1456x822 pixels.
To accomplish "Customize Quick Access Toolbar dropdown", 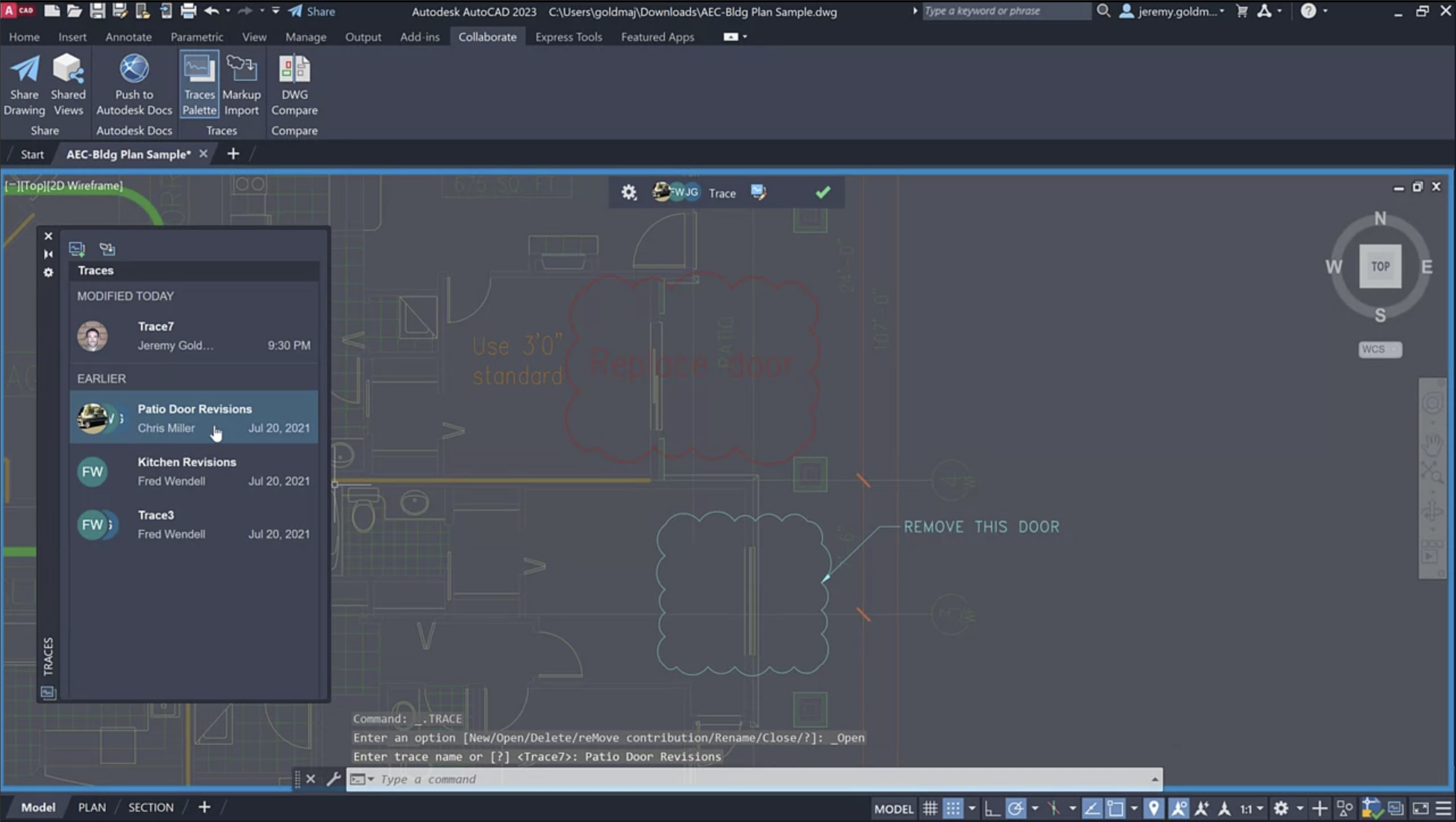I will [x=276, y=11].
